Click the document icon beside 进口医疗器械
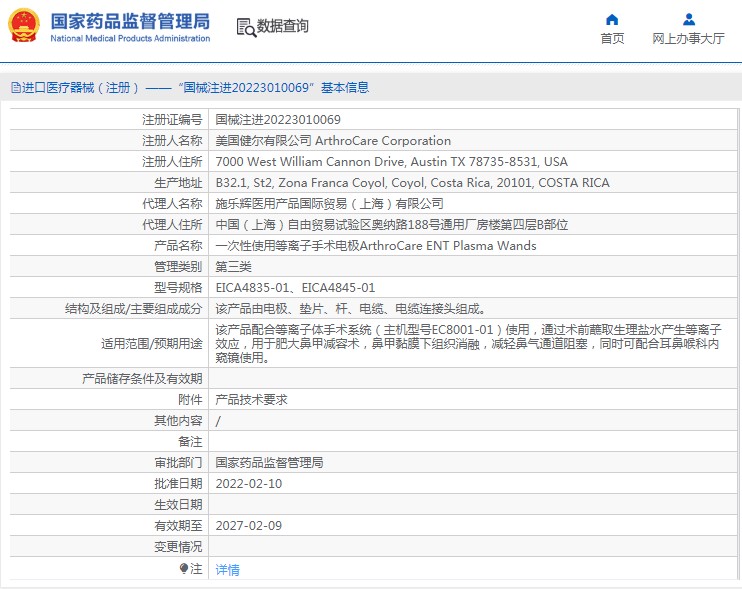The height and width of the screenshot is (589, 742). [x=16, y=88]
